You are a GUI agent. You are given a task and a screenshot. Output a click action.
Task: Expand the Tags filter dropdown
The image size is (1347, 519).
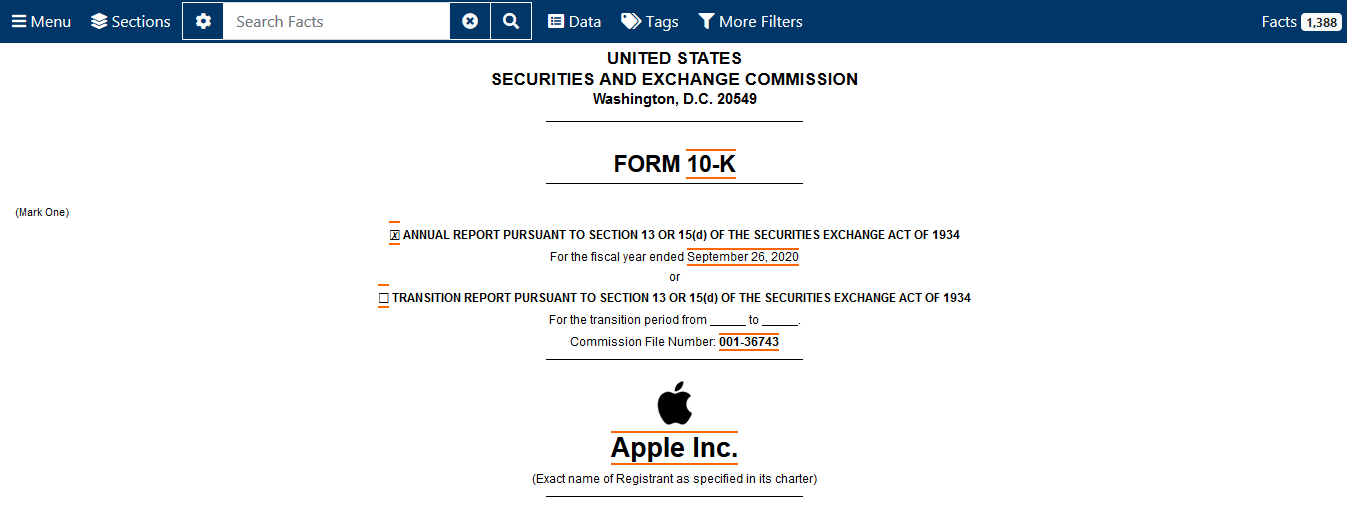(x=650, y=21)
